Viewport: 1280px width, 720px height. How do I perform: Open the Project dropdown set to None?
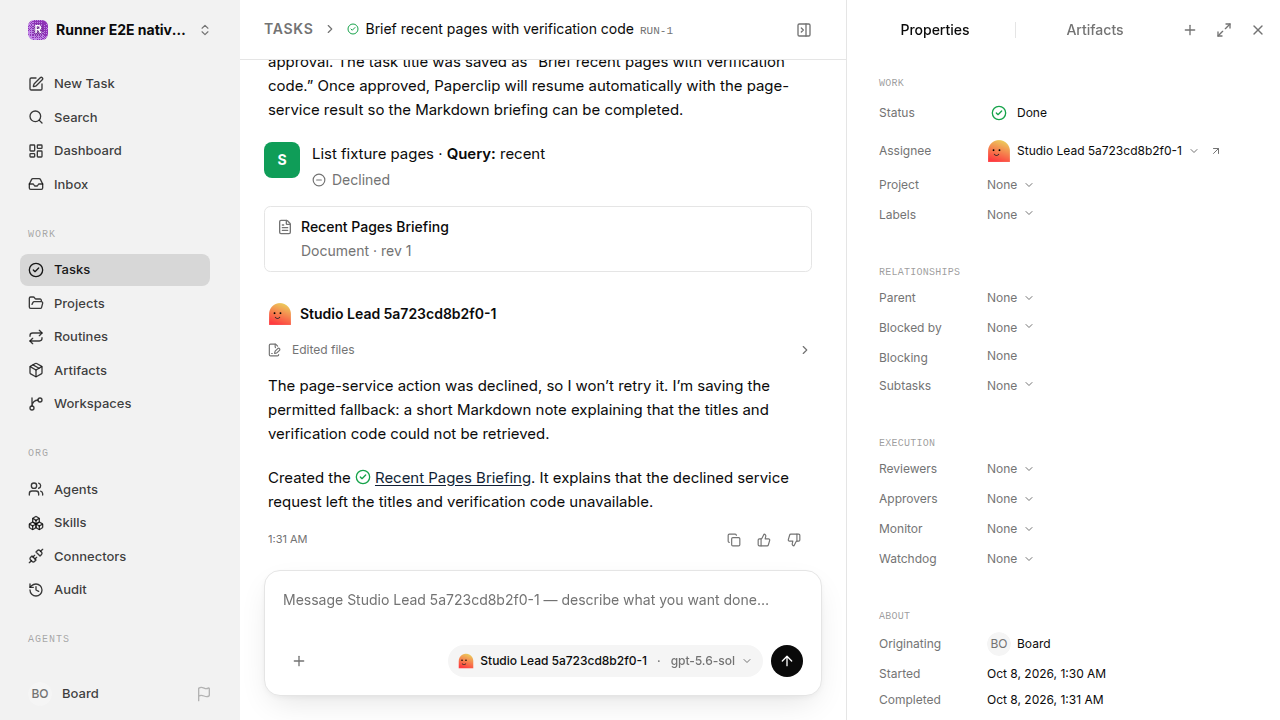click(x=1010, y=185)
